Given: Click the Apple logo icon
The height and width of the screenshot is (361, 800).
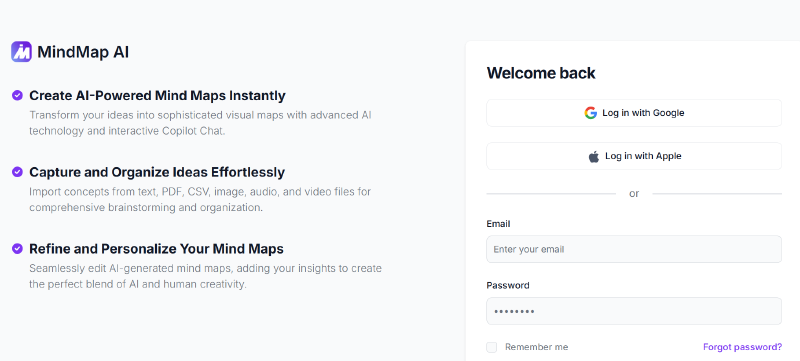Looking at the screenshot, I should (x=593, y=157).
